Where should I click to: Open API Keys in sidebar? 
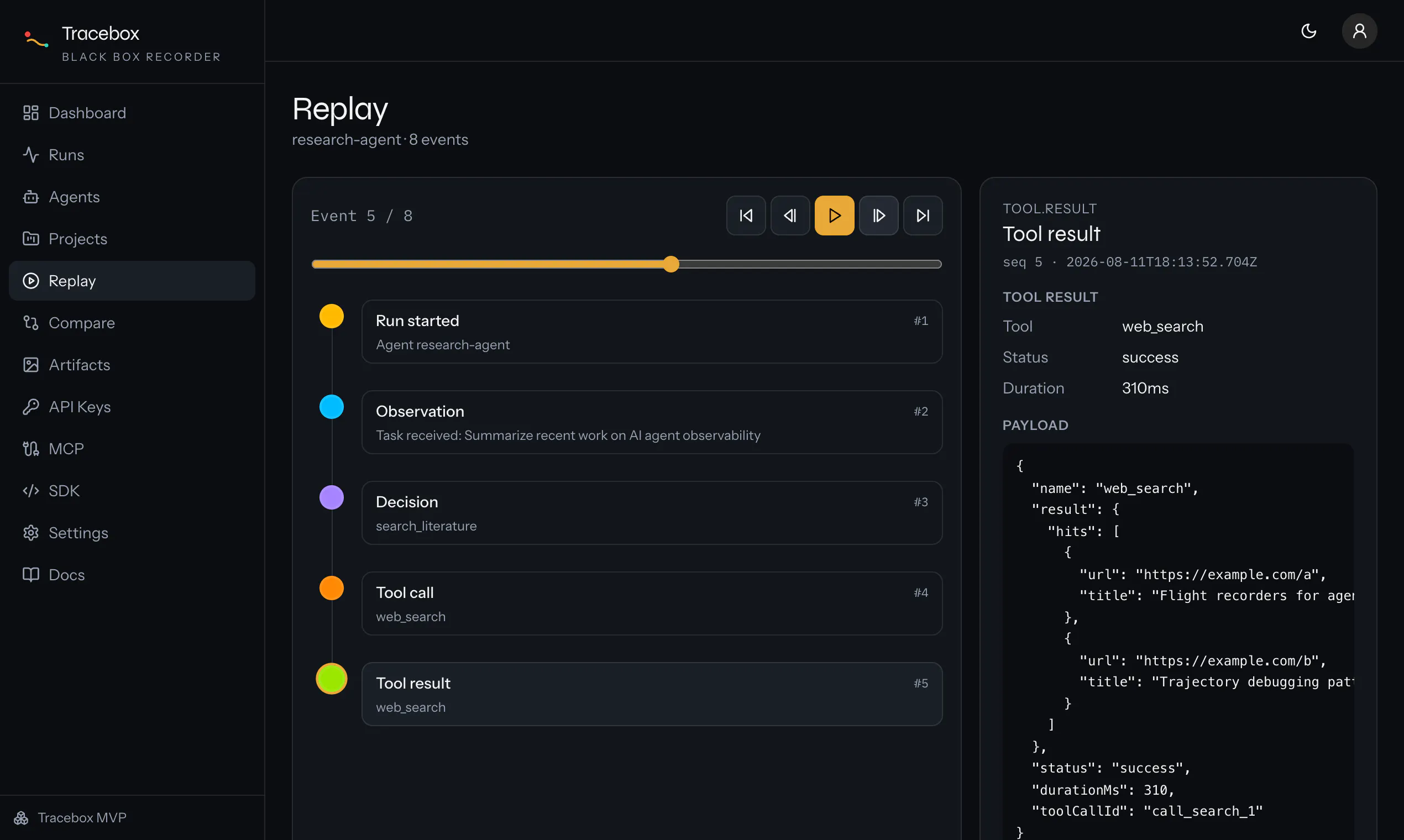click(x=132, y=406)
